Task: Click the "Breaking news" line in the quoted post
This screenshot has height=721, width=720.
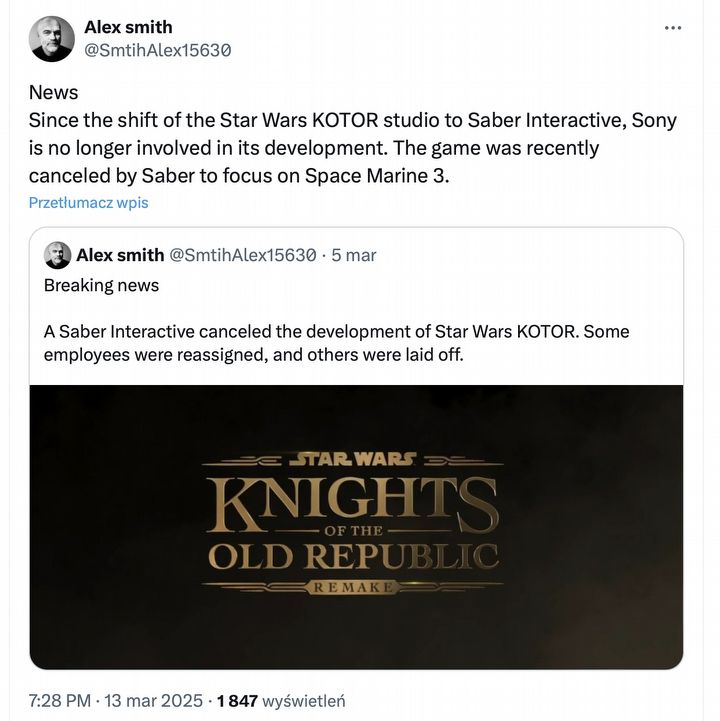Action: tap(101, 285)
